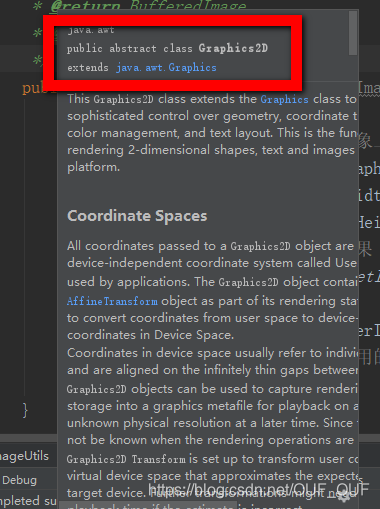Click the java.awt package label in popup
Screen dimensions: 380x509
pos(91,30)
